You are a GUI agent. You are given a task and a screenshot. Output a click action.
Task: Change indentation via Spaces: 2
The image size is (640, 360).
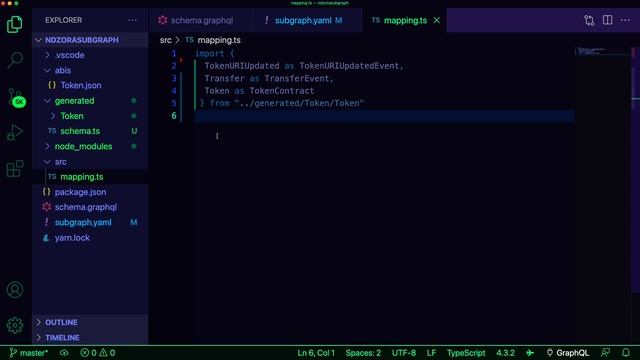[363, 353]
